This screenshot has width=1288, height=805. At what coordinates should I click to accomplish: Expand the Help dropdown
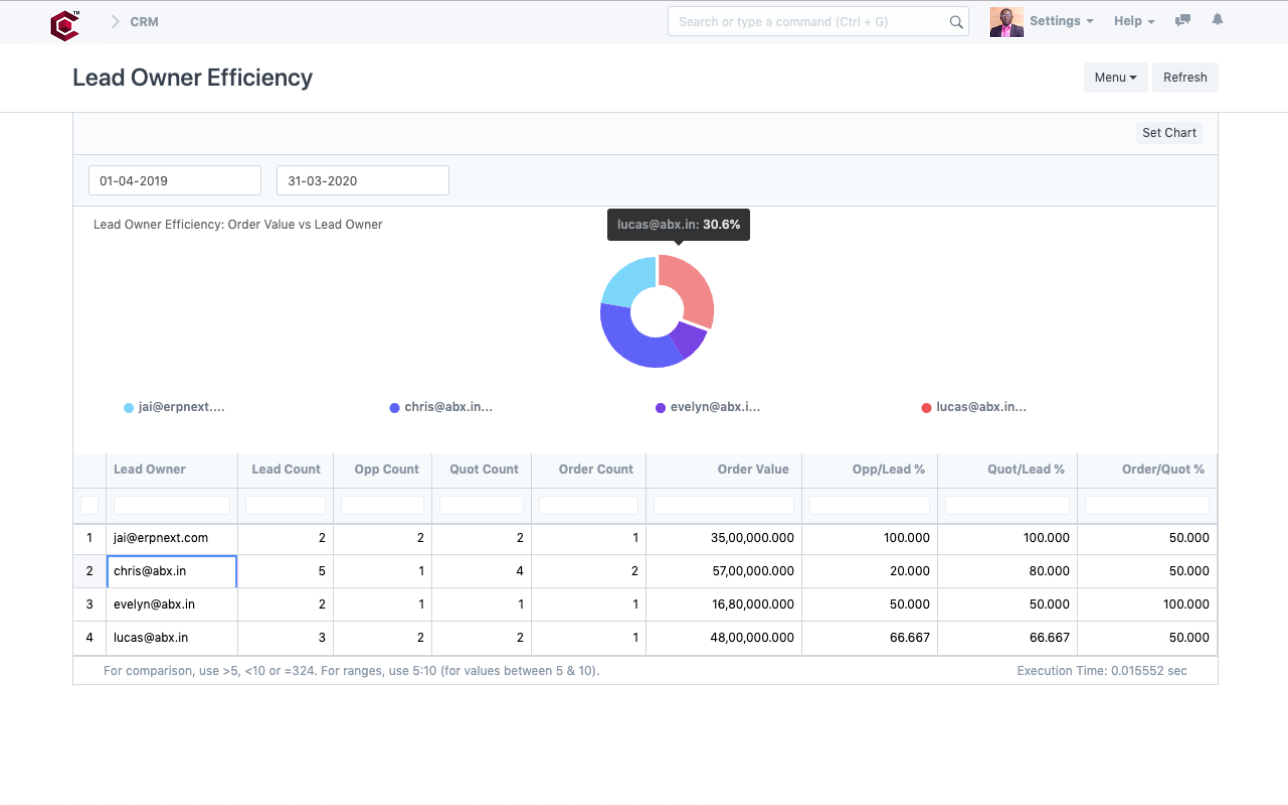coord(1134,21)
